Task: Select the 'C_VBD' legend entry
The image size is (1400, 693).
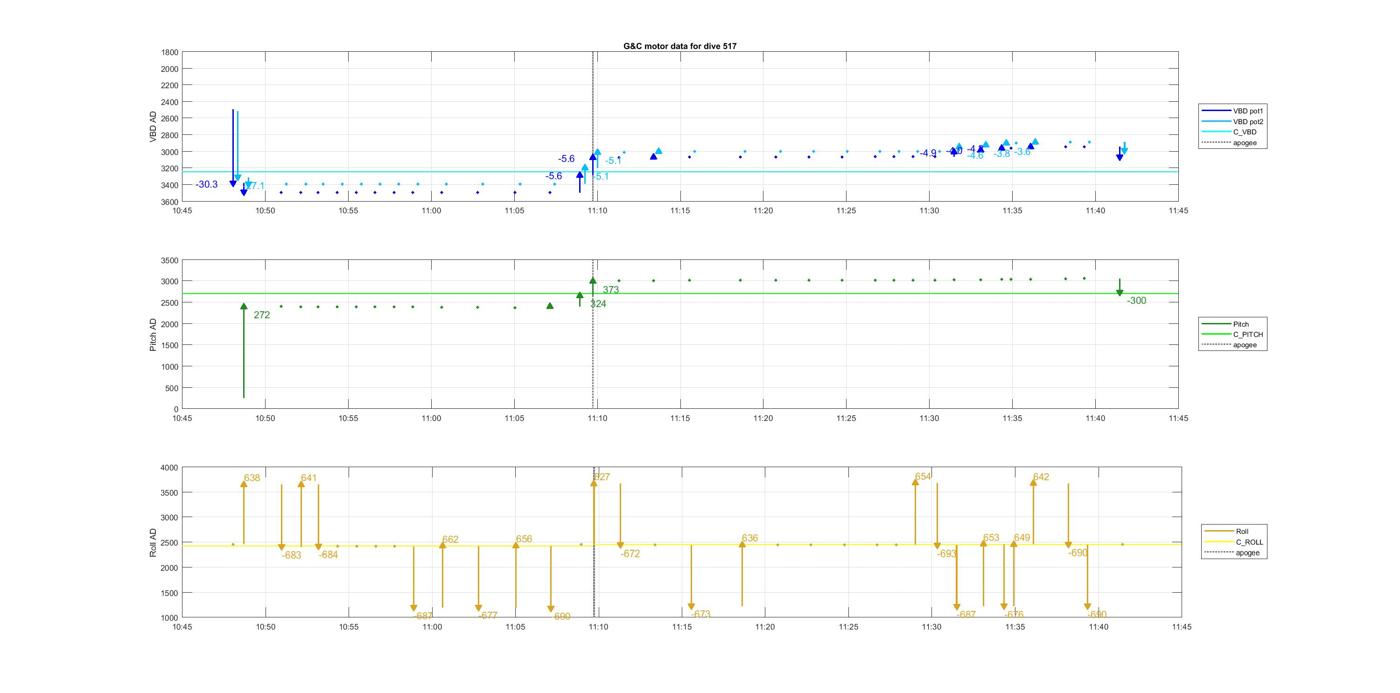Action: click(x=1230, y=132)
